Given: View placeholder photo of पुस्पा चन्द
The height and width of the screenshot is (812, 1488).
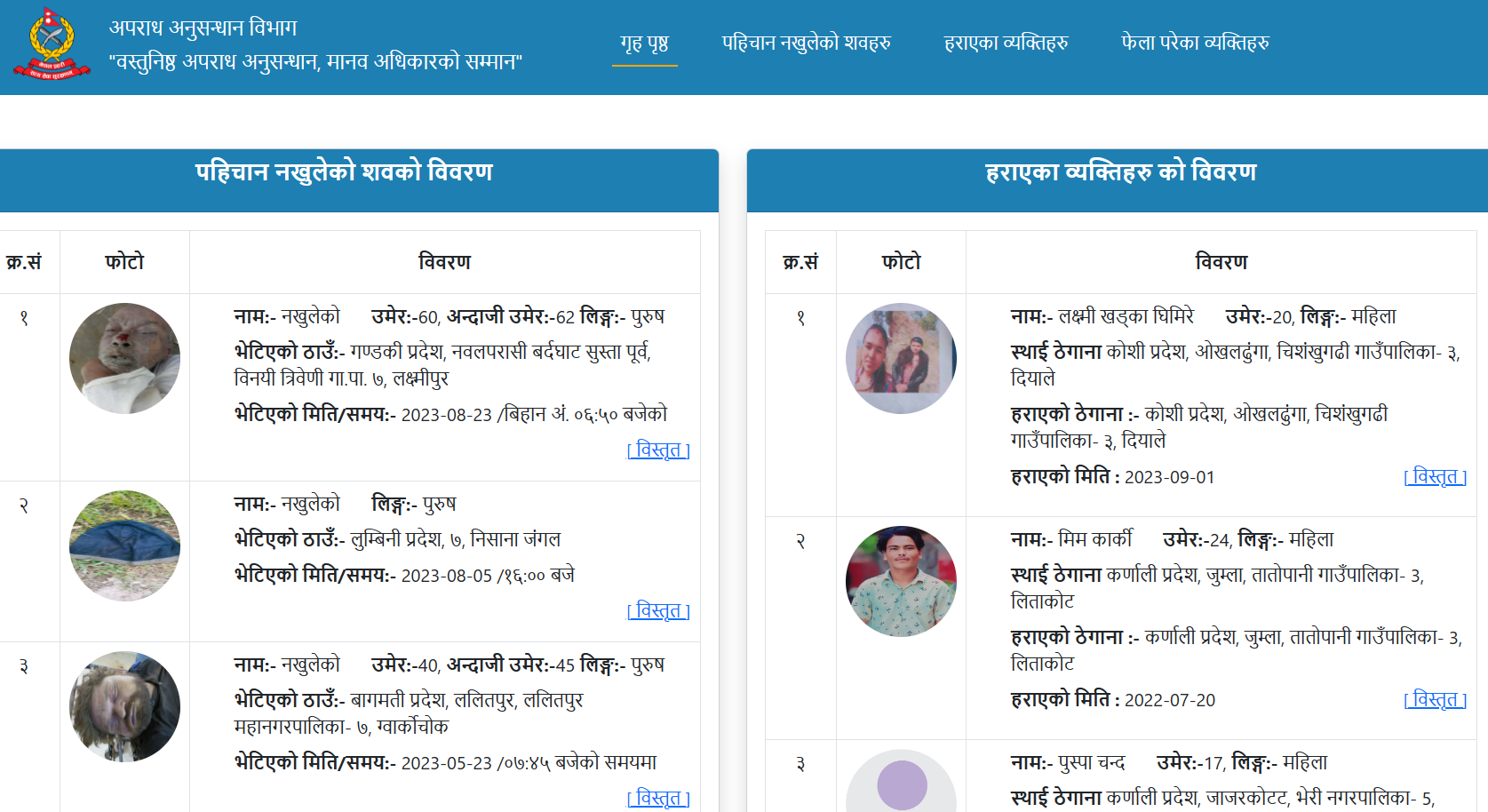Looking at the screenshot, I should (x=901, y=782).
